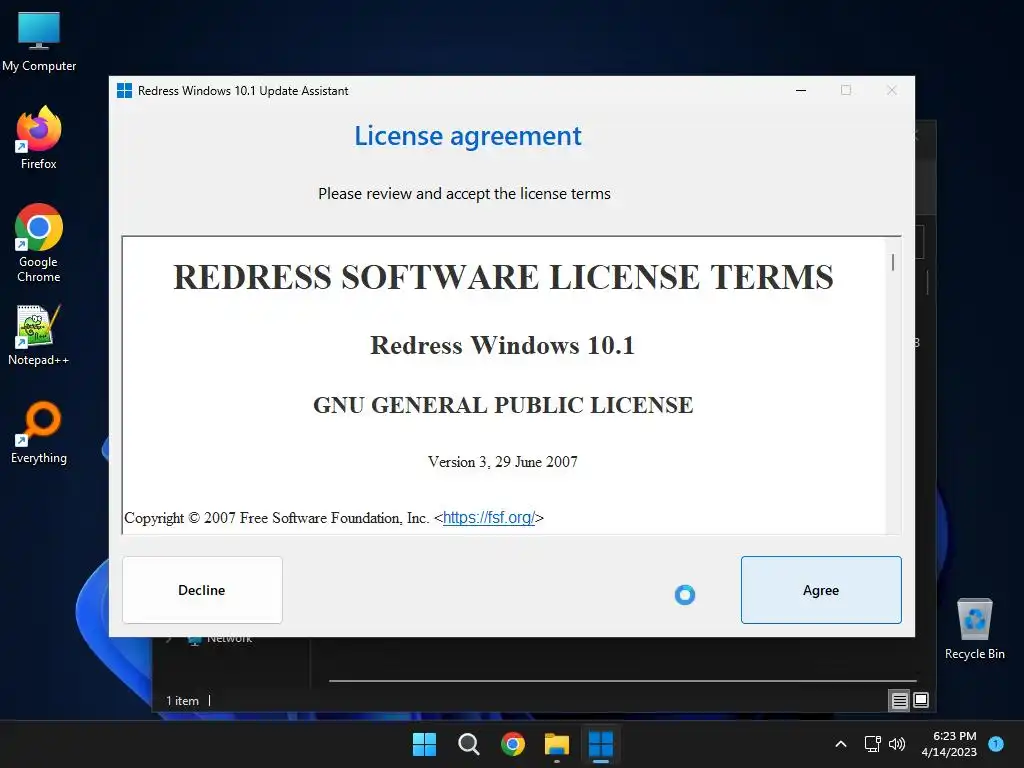Open Notepad++ desktop shortcut

(x=39, y=335)
